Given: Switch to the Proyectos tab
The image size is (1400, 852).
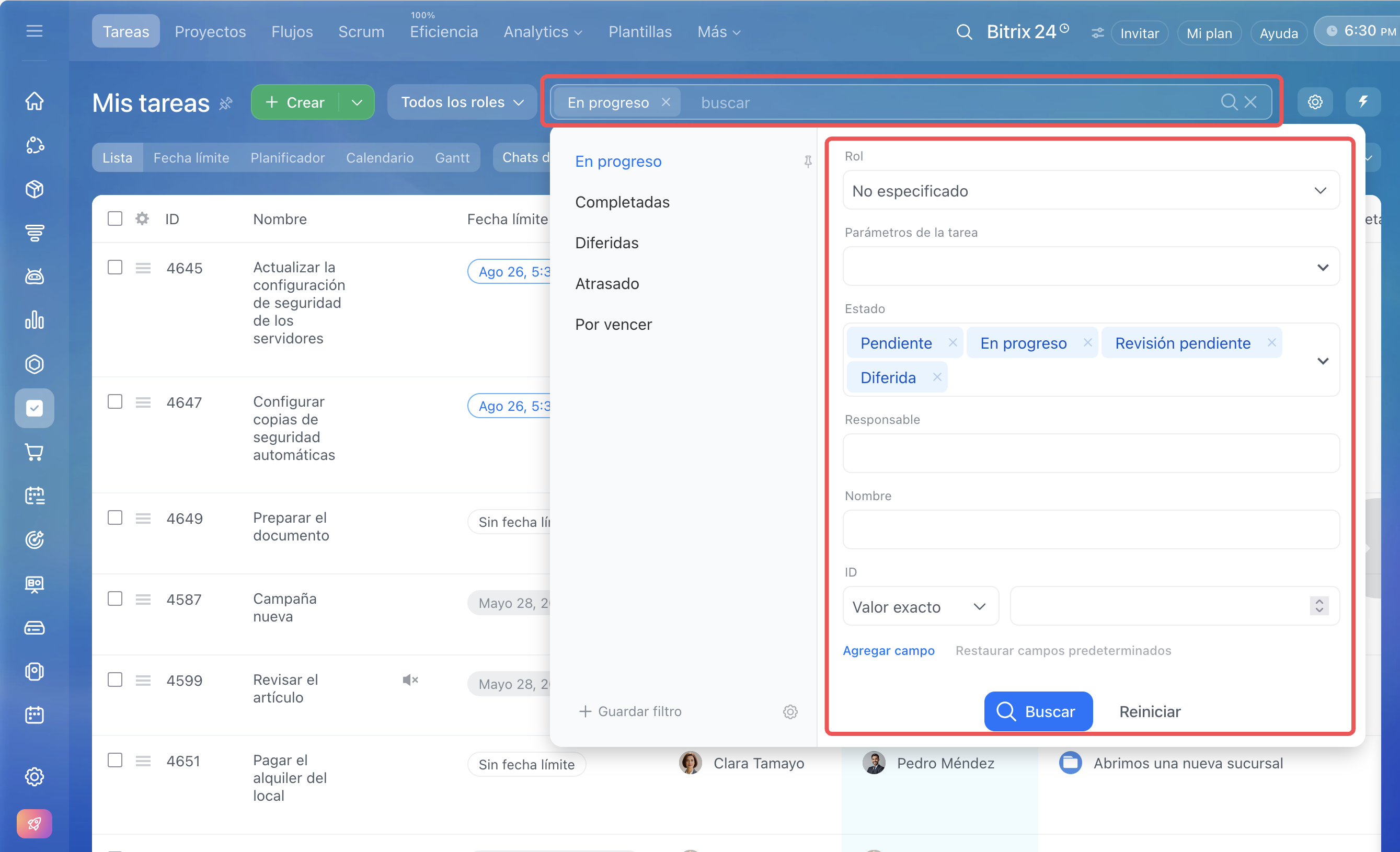Looking at the screenshot, I should point(210,32).
